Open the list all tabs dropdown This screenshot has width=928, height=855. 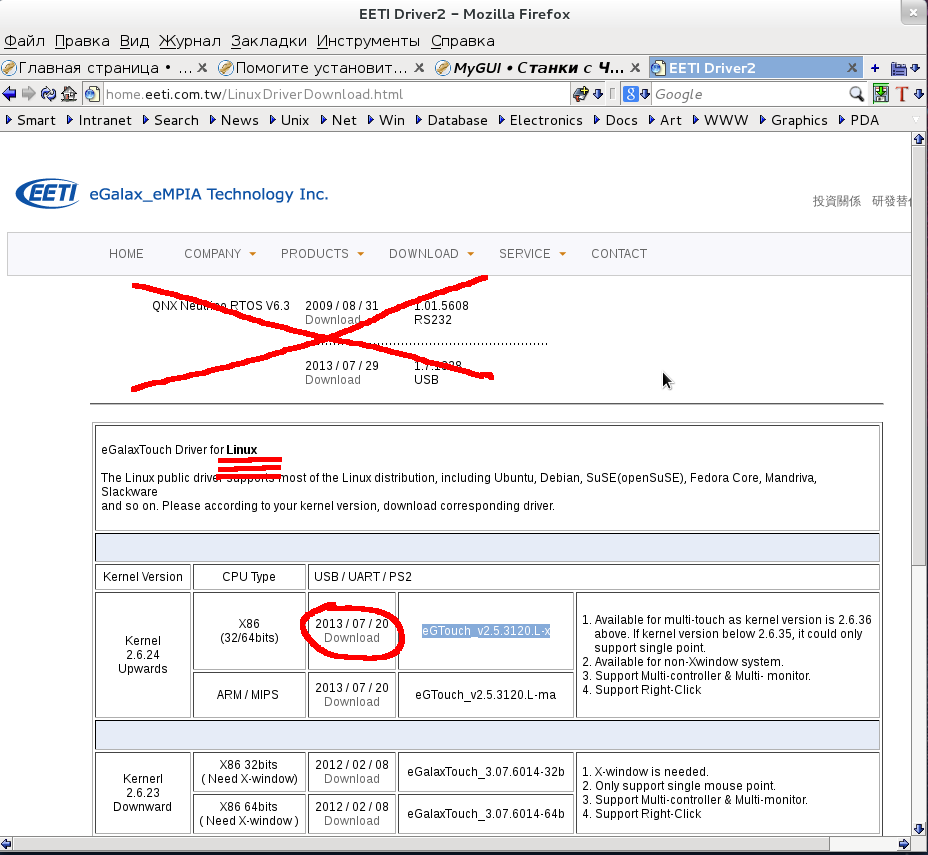pos(915,68)
